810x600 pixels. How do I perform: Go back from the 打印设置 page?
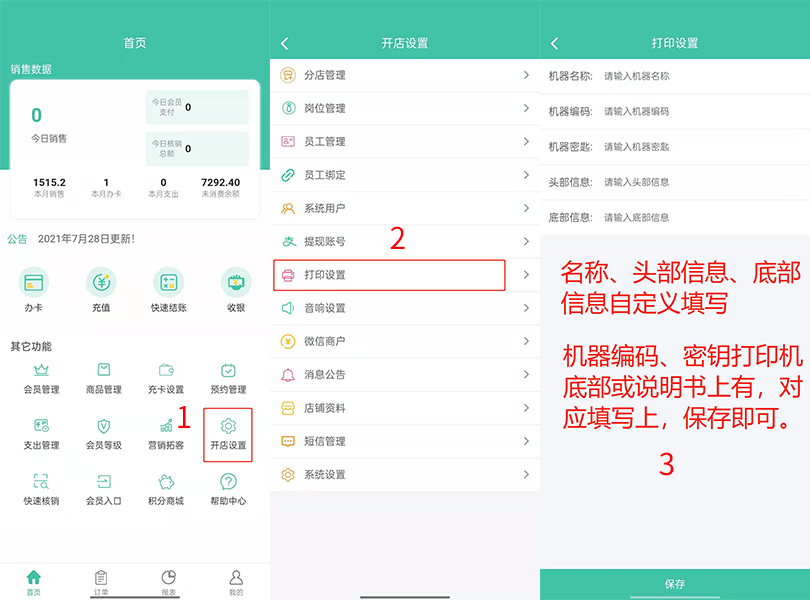tap(555, 43)
